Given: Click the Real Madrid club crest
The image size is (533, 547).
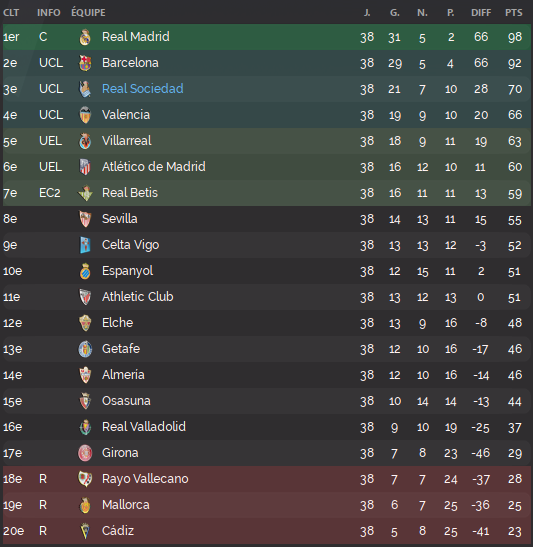Looking at the screenshot, I should coord(85,37).
